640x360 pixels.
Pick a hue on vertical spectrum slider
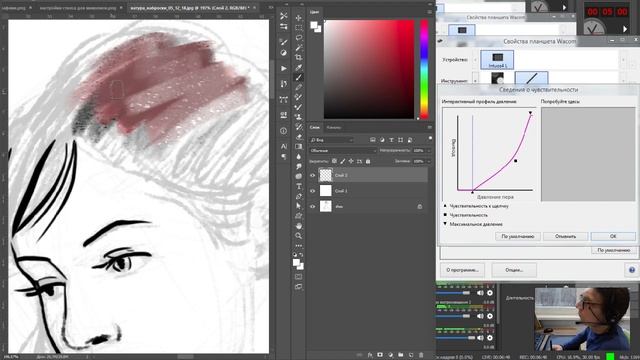(x=424, y=69)
